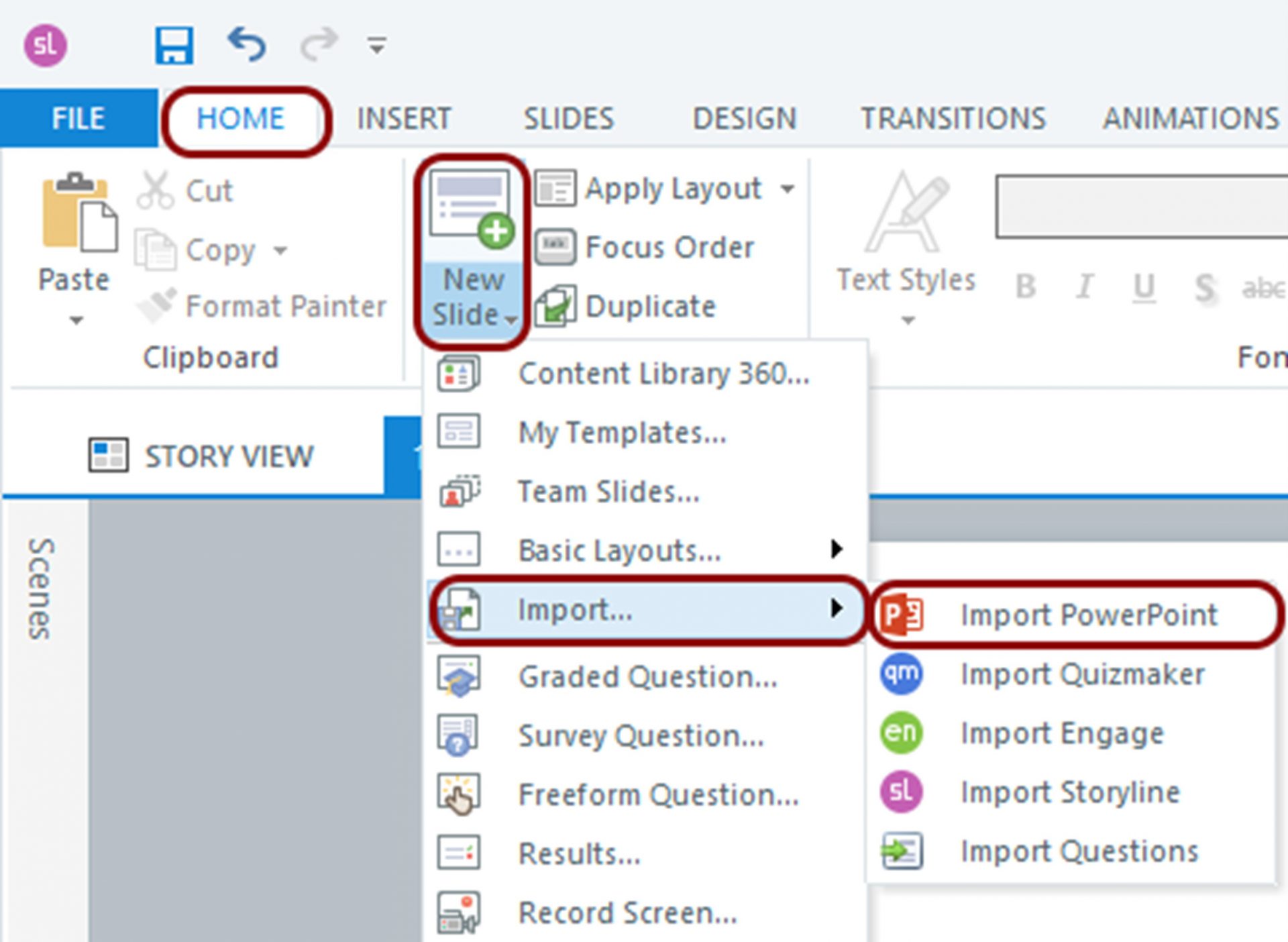Screen dimensions: 1288x942
Task: Toggle italic text formatting
Action: pos(1084,287)
